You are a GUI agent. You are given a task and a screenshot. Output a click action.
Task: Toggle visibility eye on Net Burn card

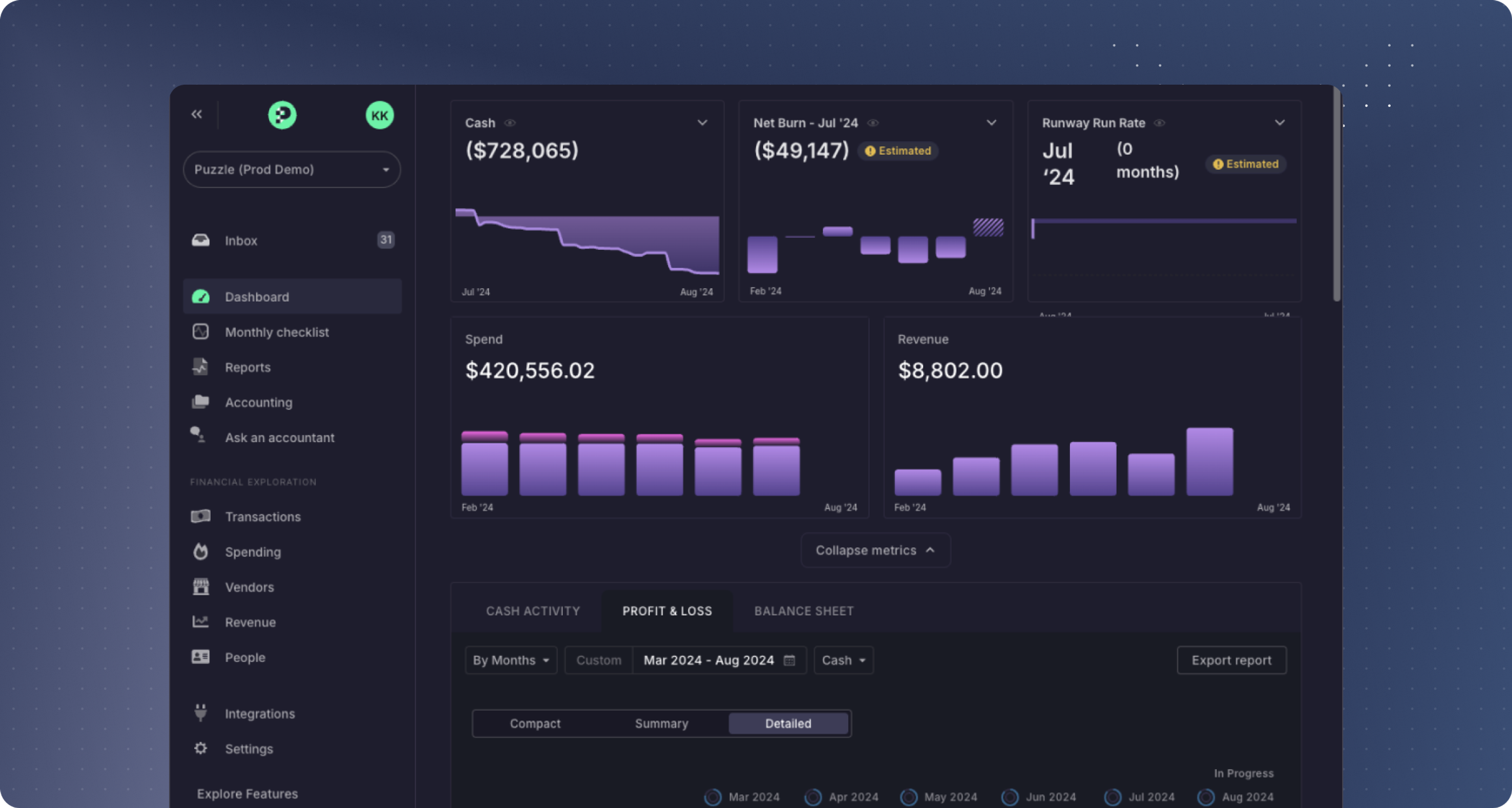tap(873, 123)
